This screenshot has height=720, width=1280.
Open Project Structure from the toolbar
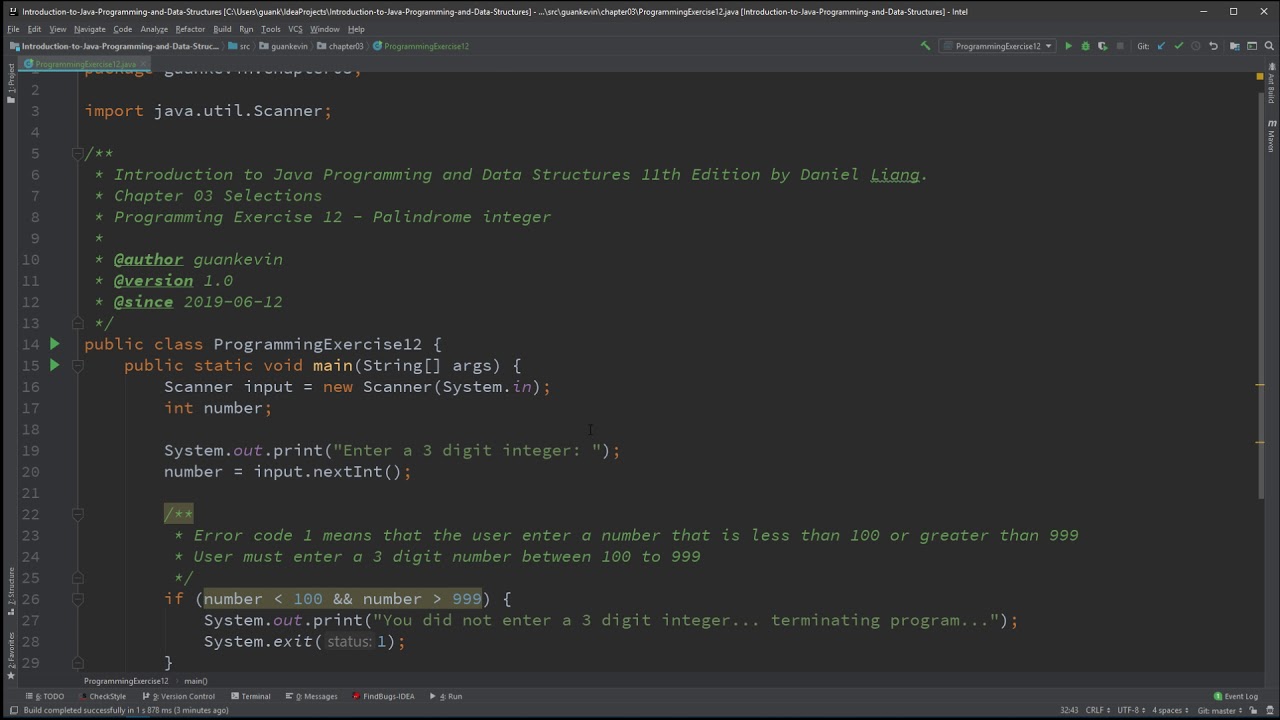pos(1235,46)
